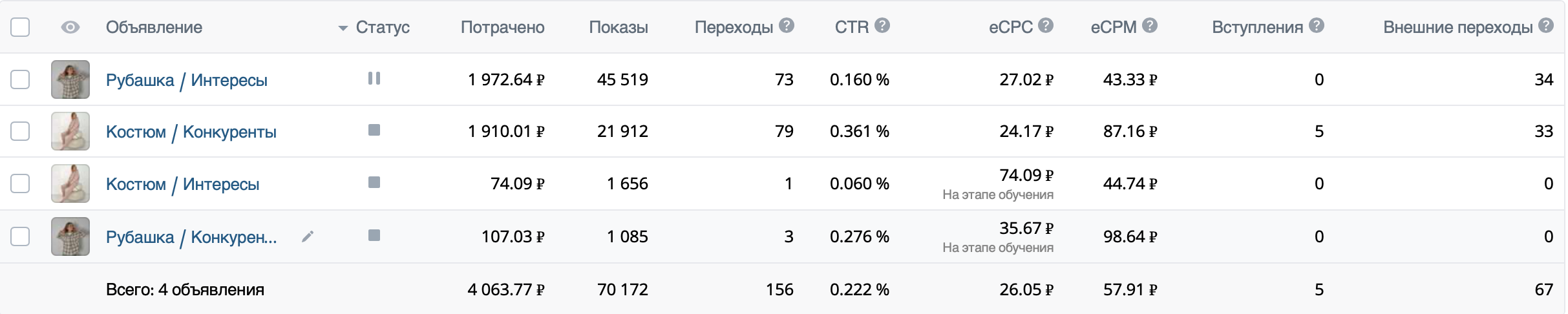The width and height of the screenshot is (1568, 314).
Task: Click the pencil edit icon beside Рубашка / Конкурен...
Action: 308,237
